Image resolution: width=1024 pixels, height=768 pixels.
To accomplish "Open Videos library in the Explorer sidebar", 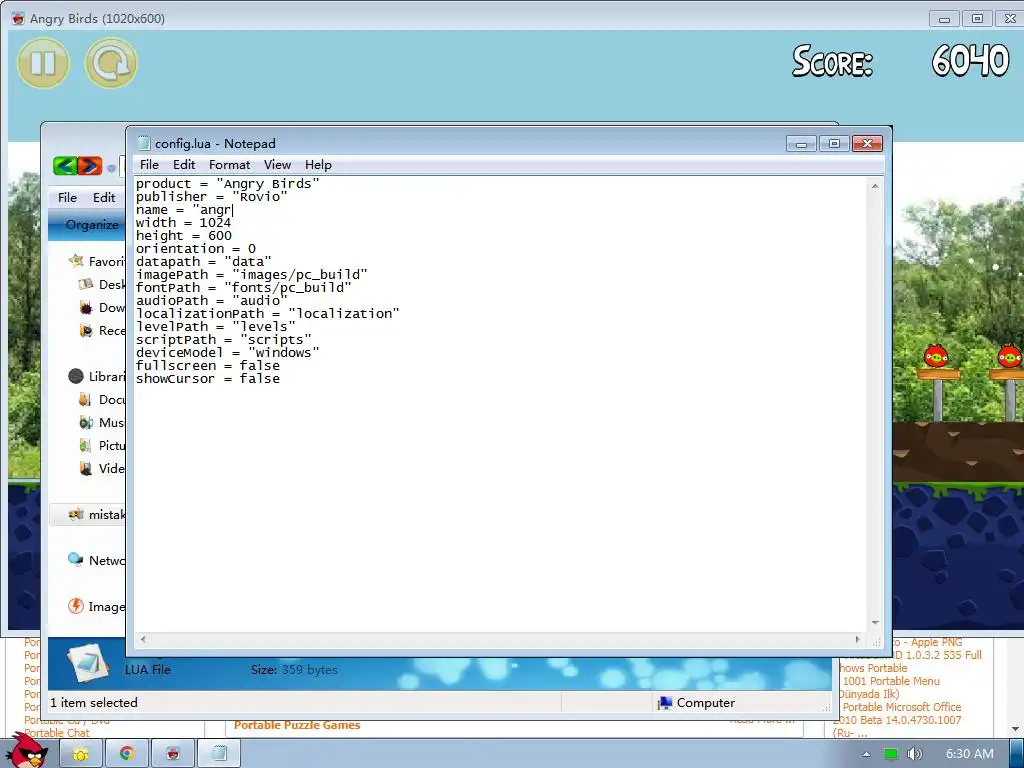I will [102, 468].
